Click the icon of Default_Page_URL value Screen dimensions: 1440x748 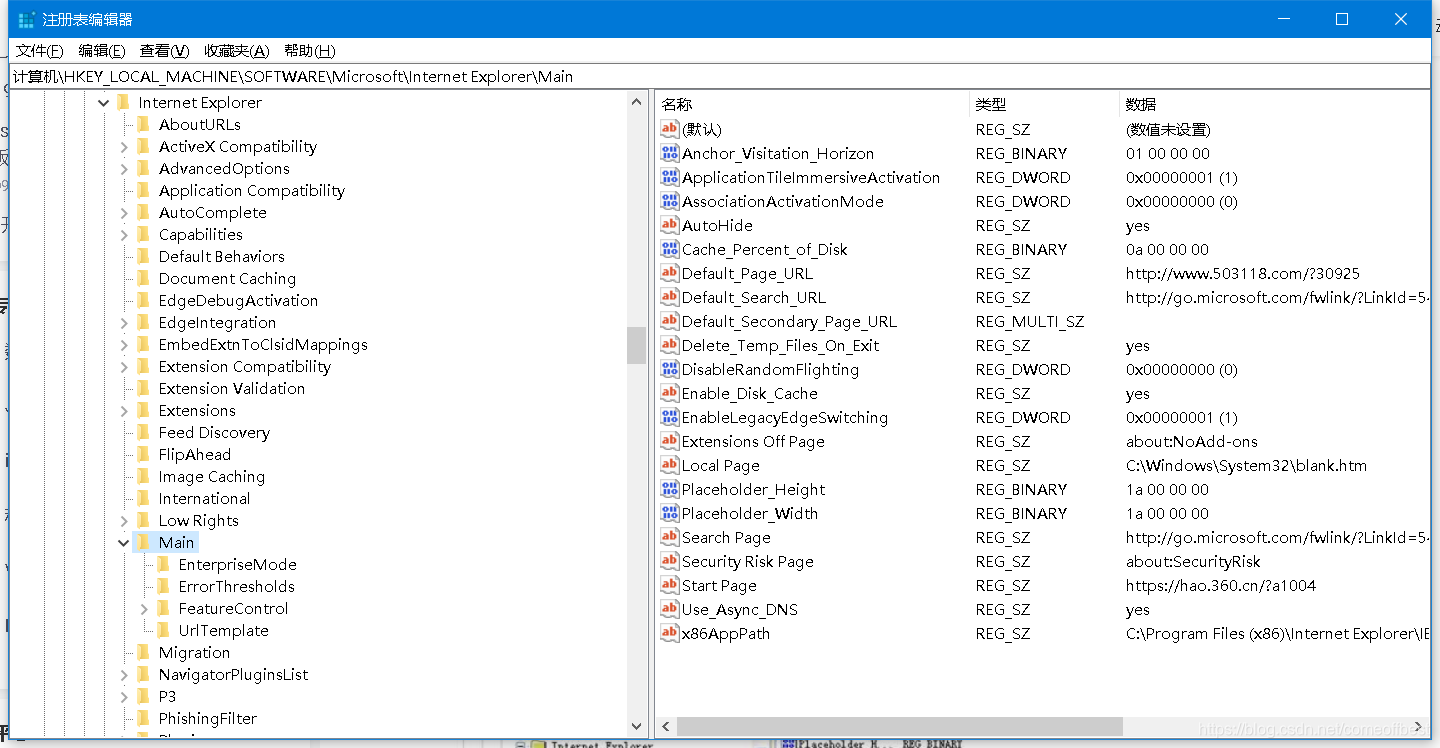pyautogui.click(x=670, y=273)
